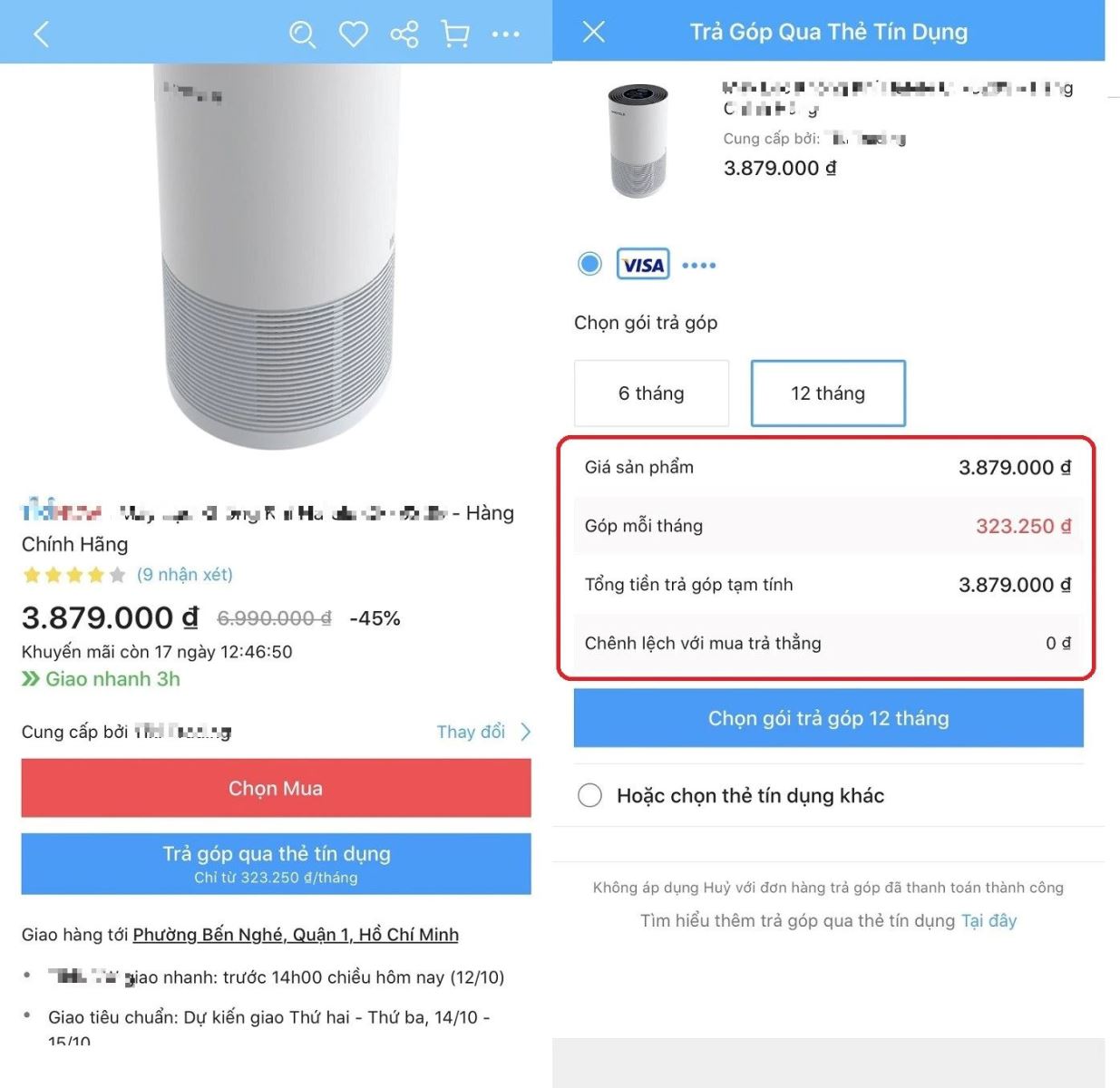The height and width of the screenshot is (1088, 1120).
Task: Change delivery address Phường Bến Nghé link
Action: 296,935
